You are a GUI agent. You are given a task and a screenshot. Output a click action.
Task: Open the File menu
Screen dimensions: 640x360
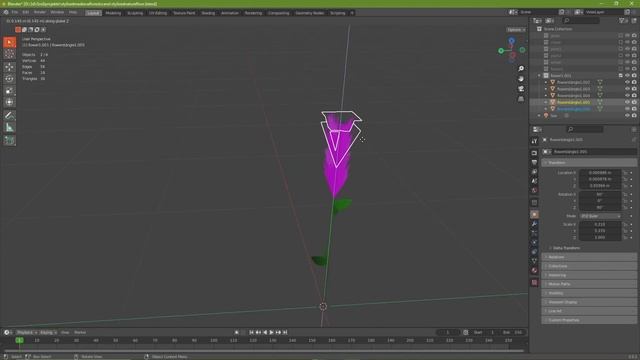15,12
